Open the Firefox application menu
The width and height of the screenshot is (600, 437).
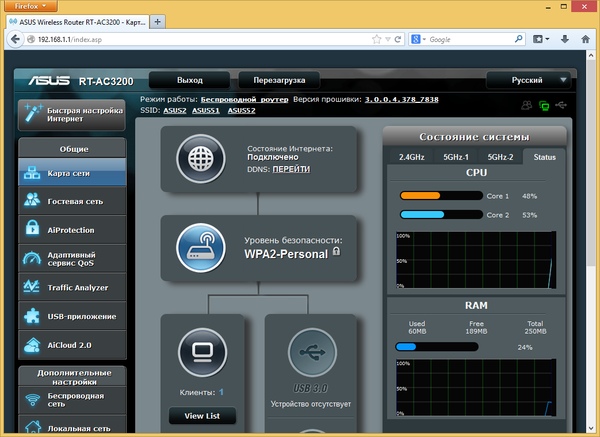click(31, 6)
